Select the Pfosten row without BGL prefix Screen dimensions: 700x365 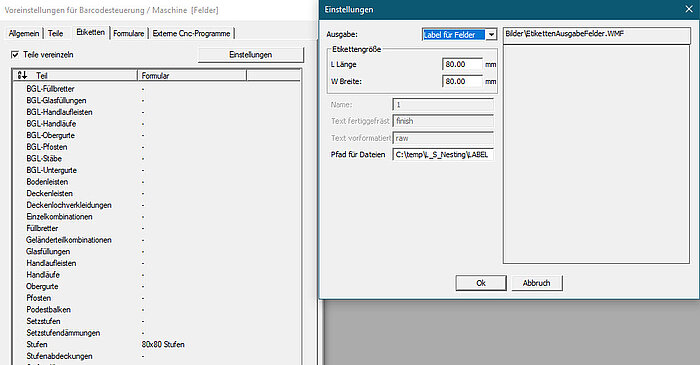156,298
